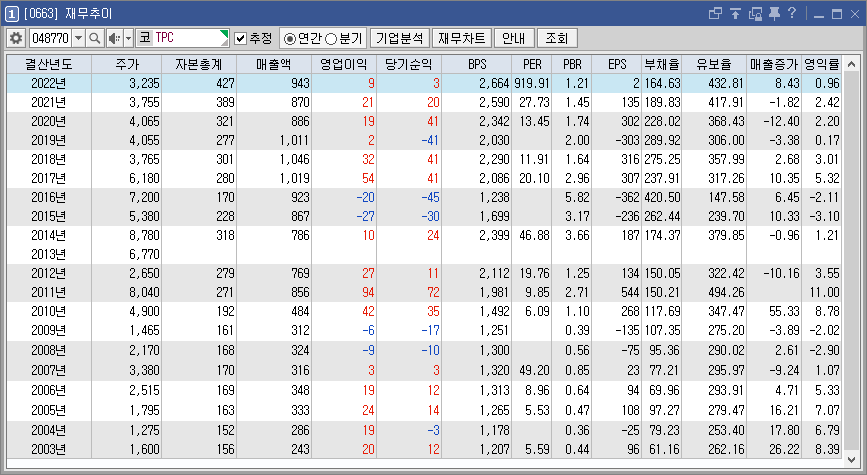
Task: Click the detach window icon in title bar
Action: [715, 13]
